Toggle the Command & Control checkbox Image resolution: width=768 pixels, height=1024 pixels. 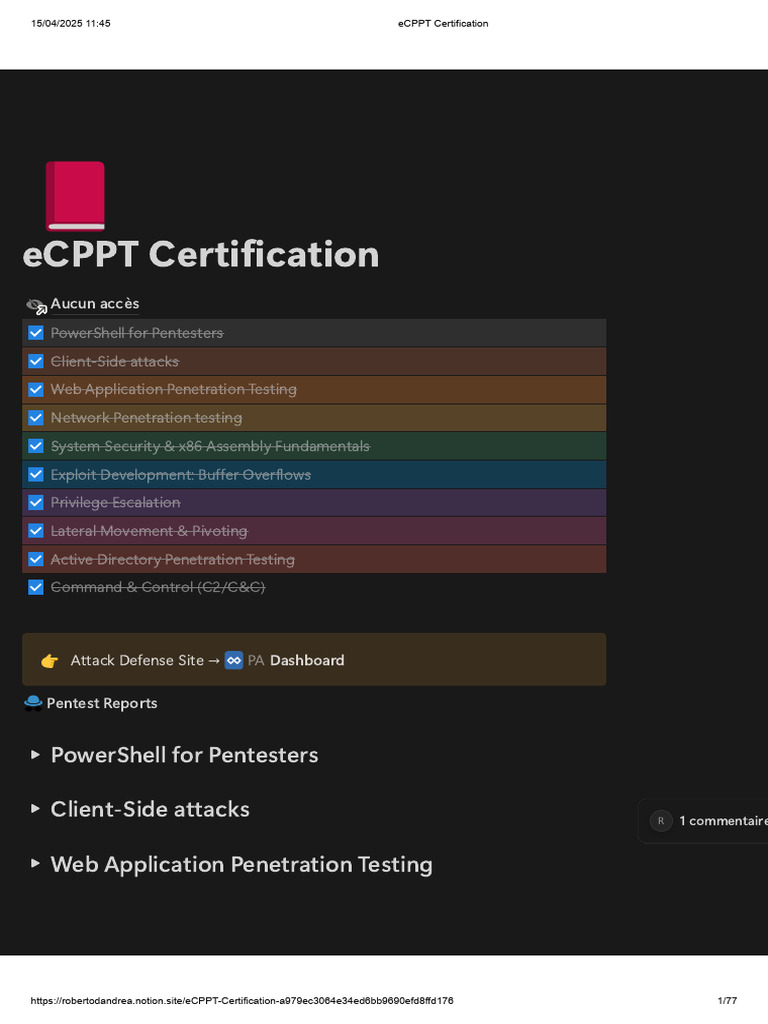coord(36,587)
